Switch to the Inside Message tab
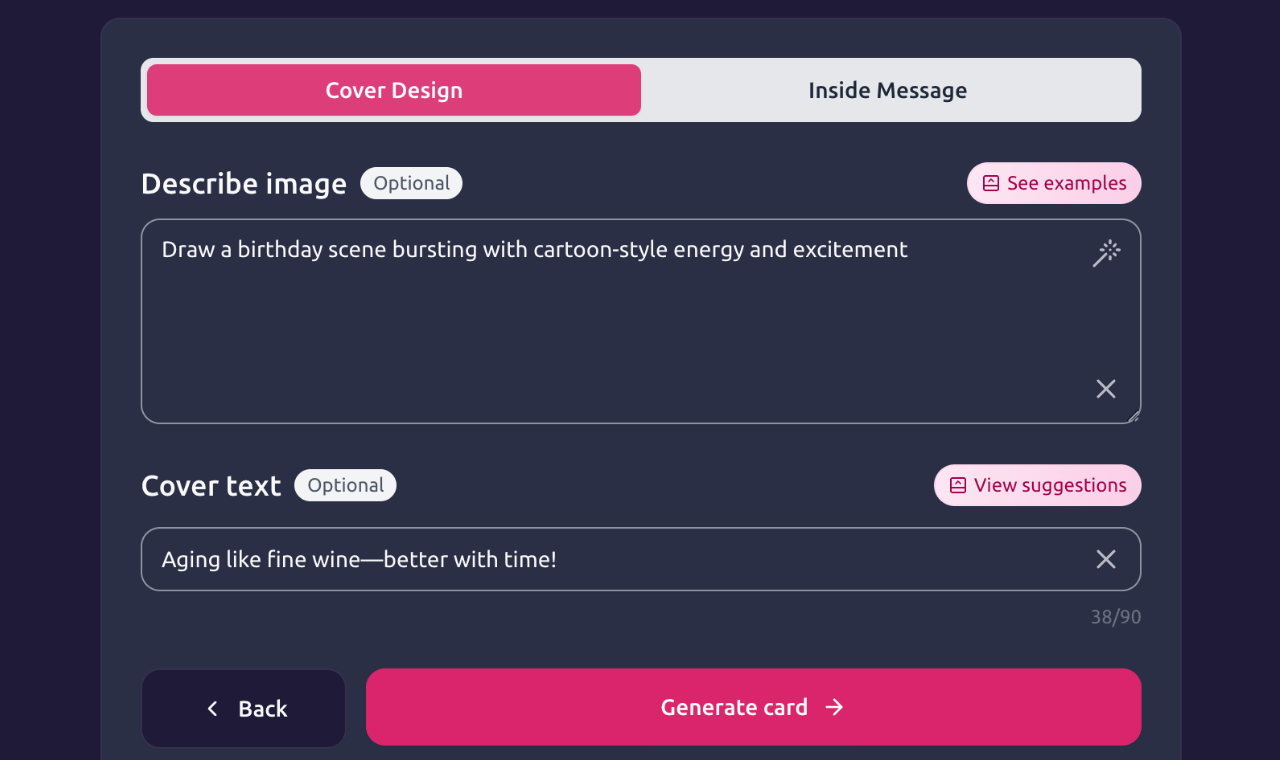 (887, 89)
